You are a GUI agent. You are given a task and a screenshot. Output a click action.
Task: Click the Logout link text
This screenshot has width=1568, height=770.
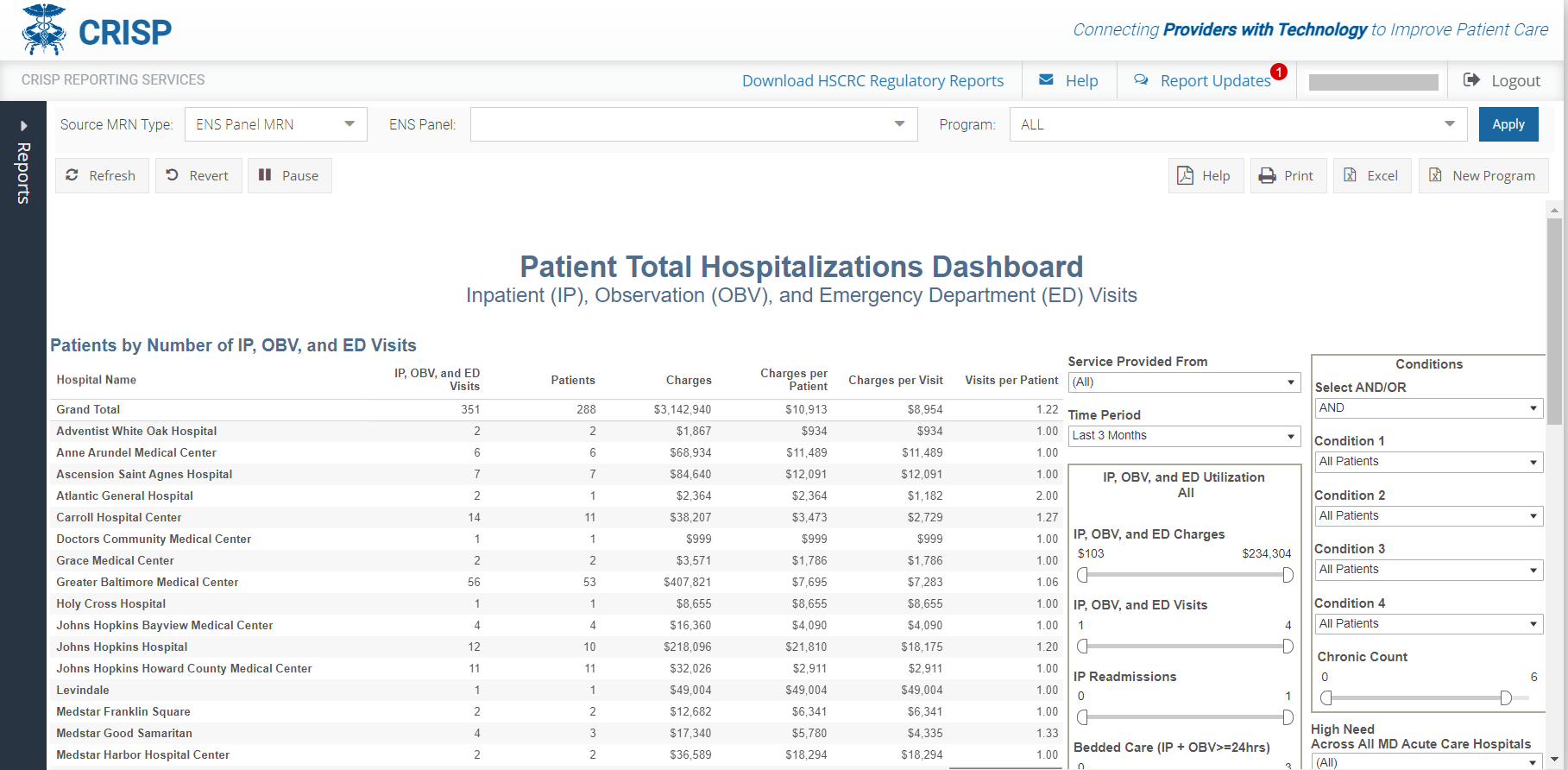pos(1515,80)
